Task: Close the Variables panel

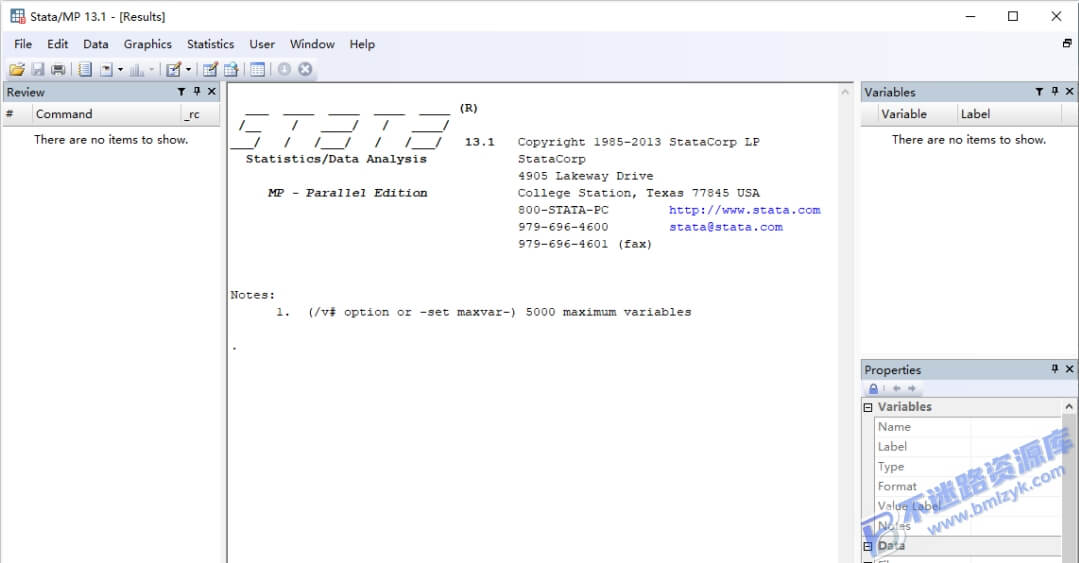Action: click(x=1069, y=92)
